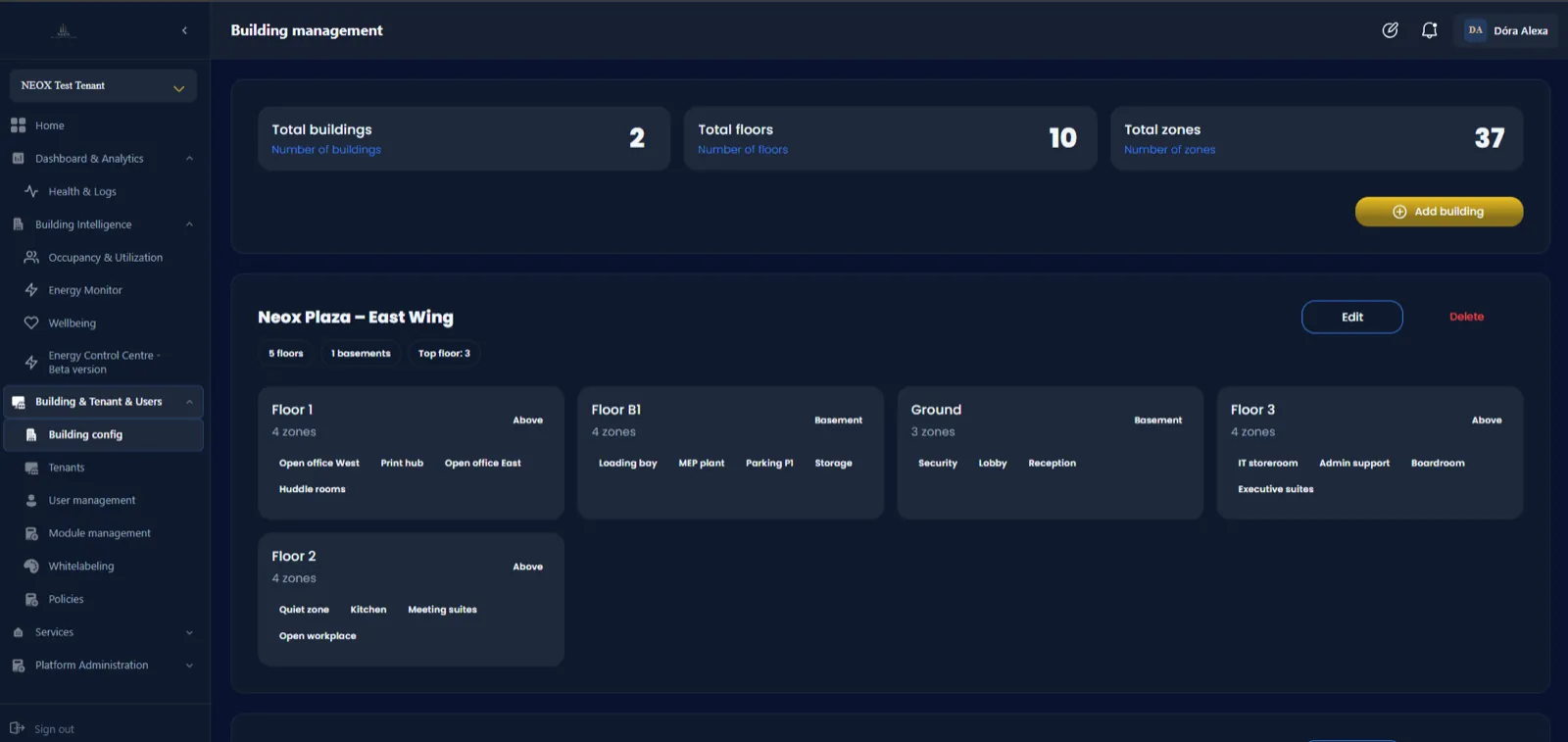Click the Platform Administration icon
The image size is (1568, 742).
click(18, 665)
